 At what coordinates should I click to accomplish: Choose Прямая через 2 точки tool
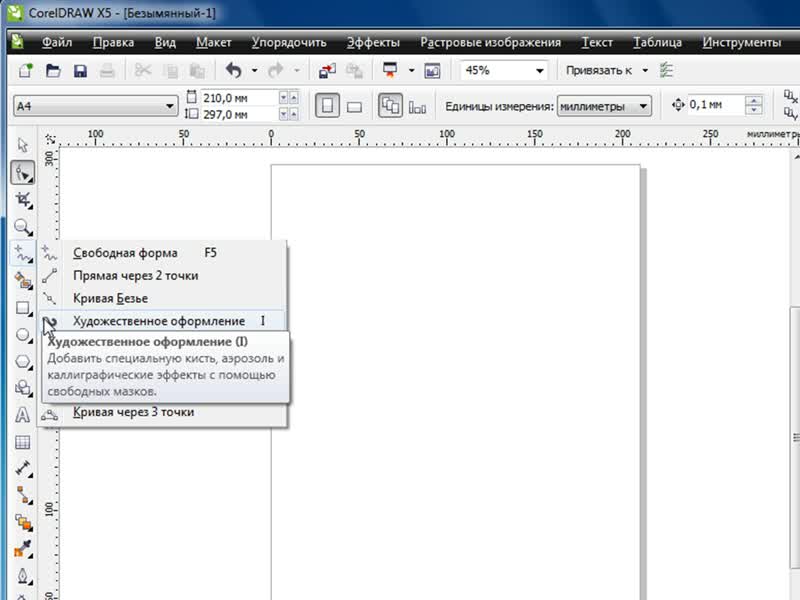tap(163, 276)
